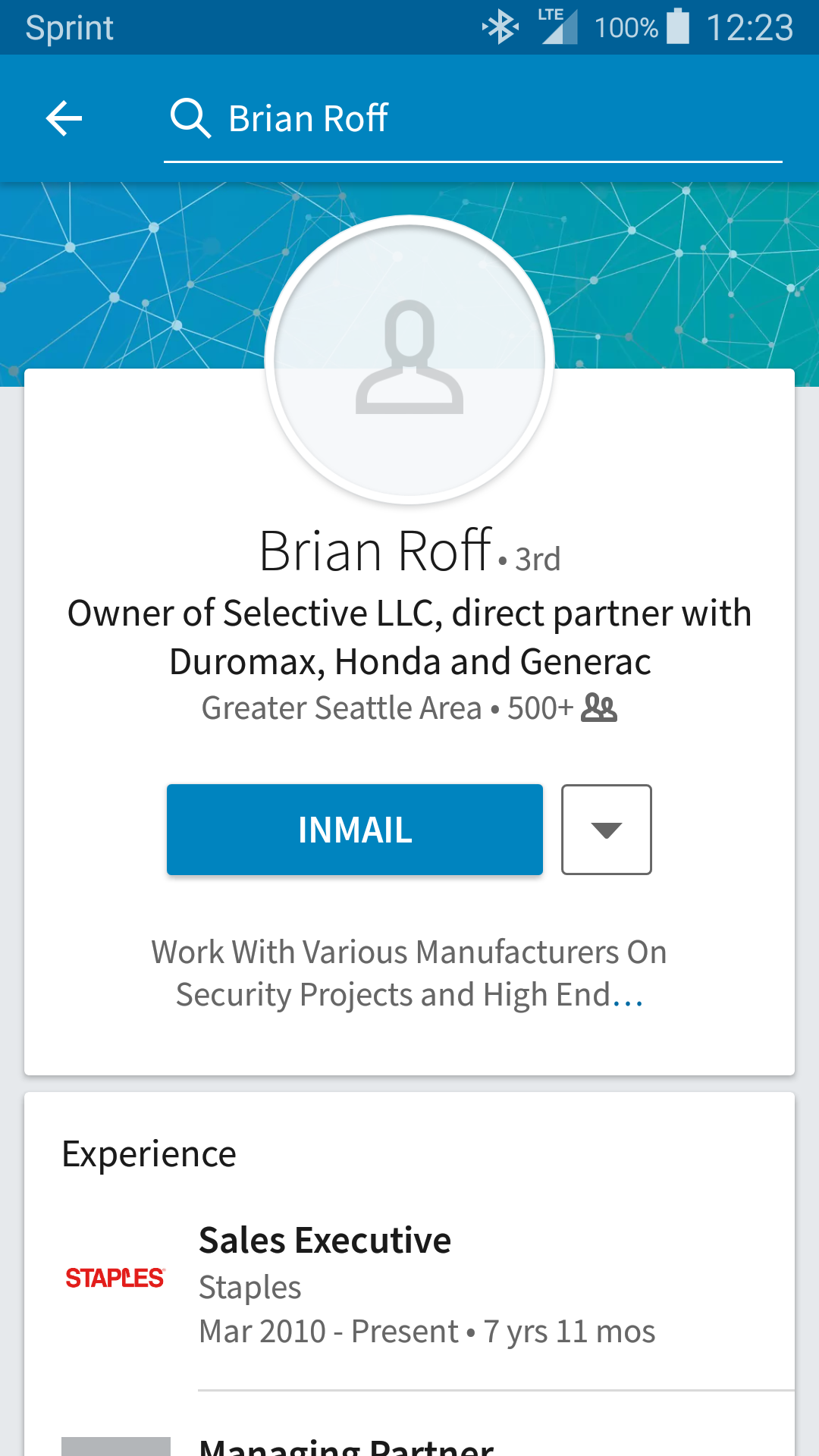Tap the 500+ connections count
This screenshot has height=1456, width=819.
541,708
